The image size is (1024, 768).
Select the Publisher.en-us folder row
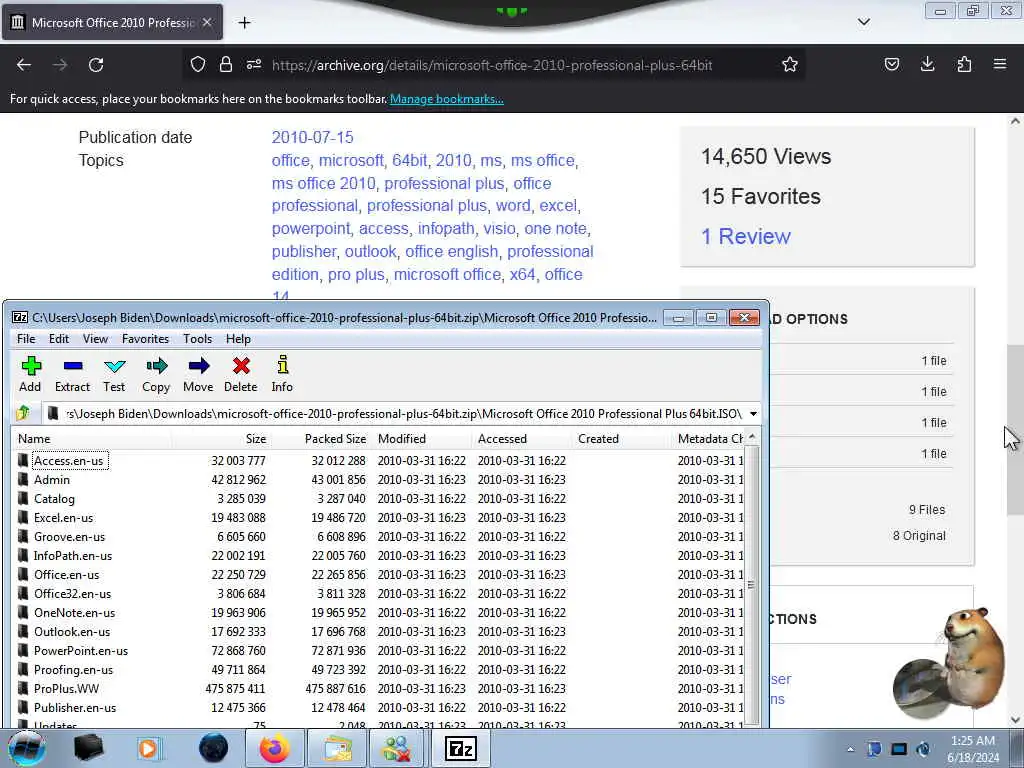(379, 708)
